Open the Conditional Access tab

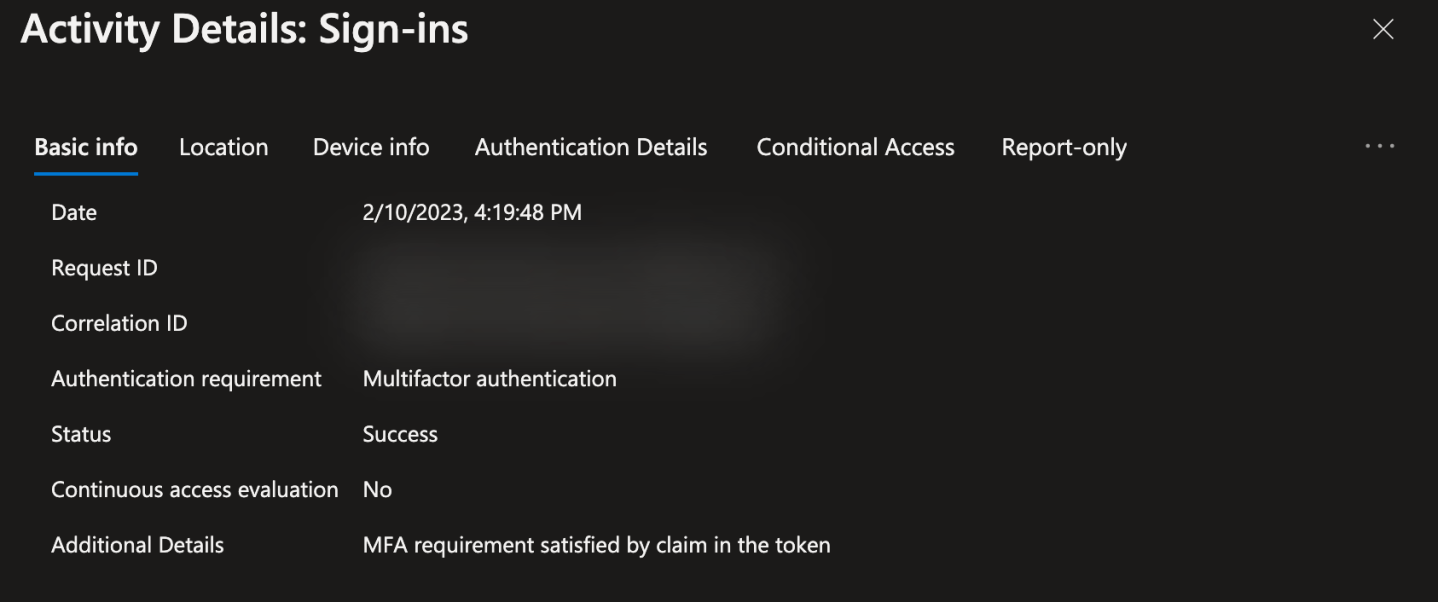pos(855,146)
